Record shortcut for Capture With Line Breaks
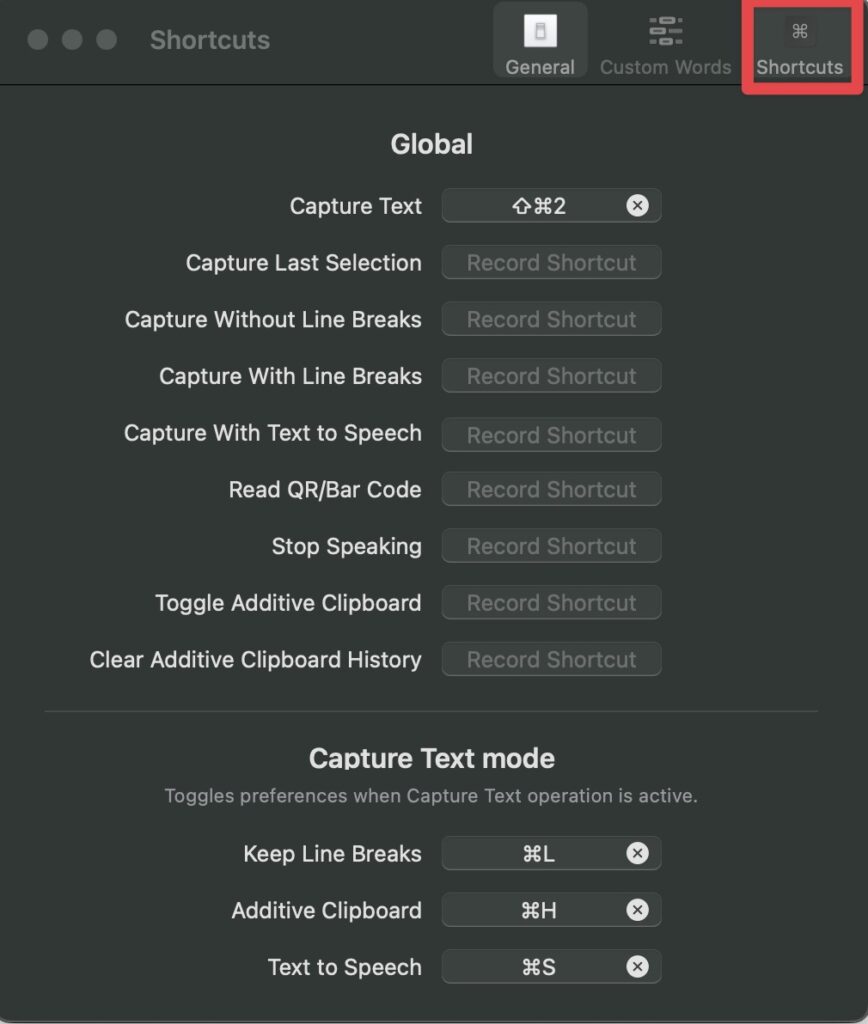This screenshot has width=868, height=1024. [x=551, y=376]
